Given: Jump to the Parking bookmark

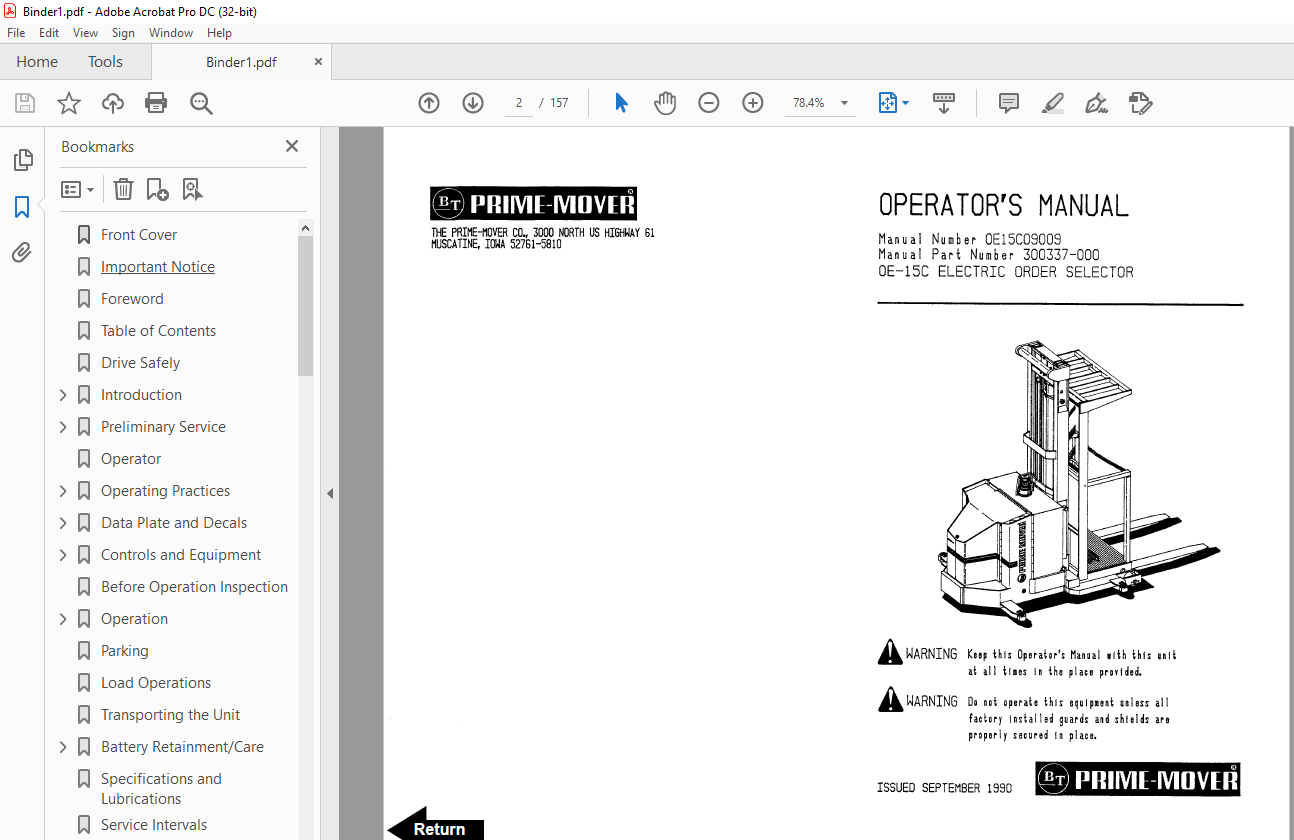Looking at the screenshot, I should [x=124, y=651].
